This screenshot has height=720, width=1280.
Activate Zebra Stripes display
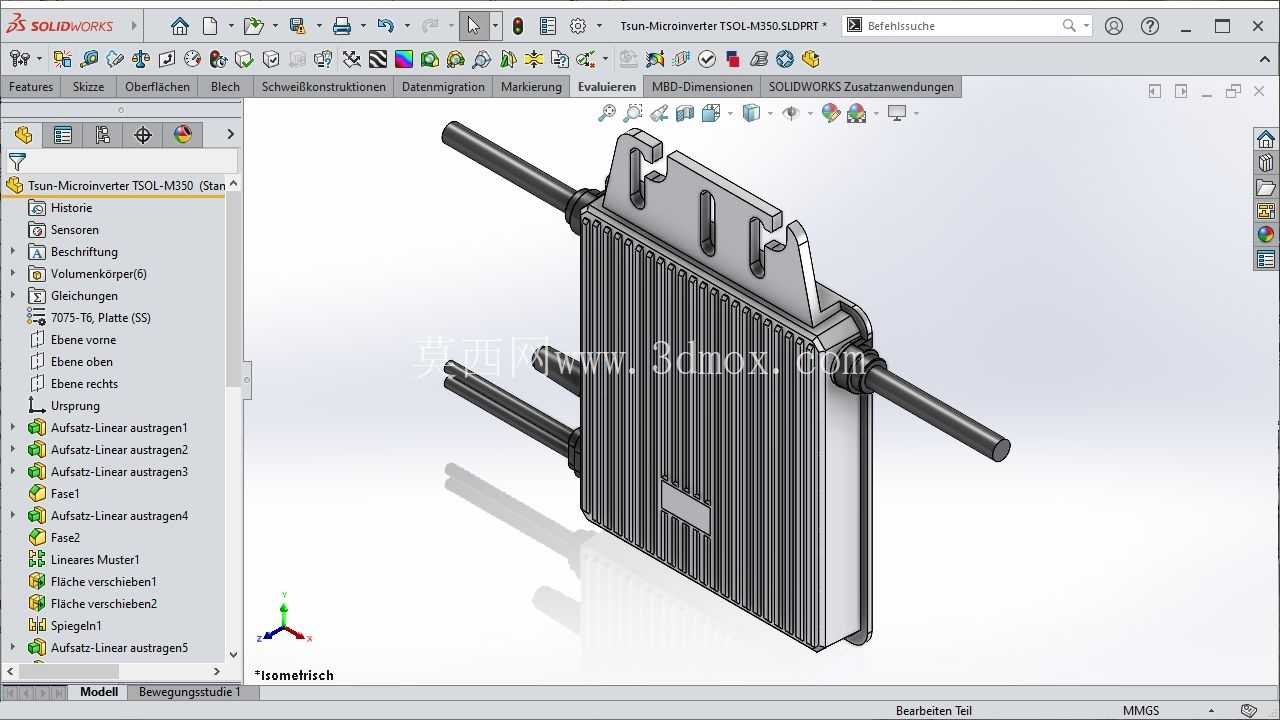pos(378,59)
